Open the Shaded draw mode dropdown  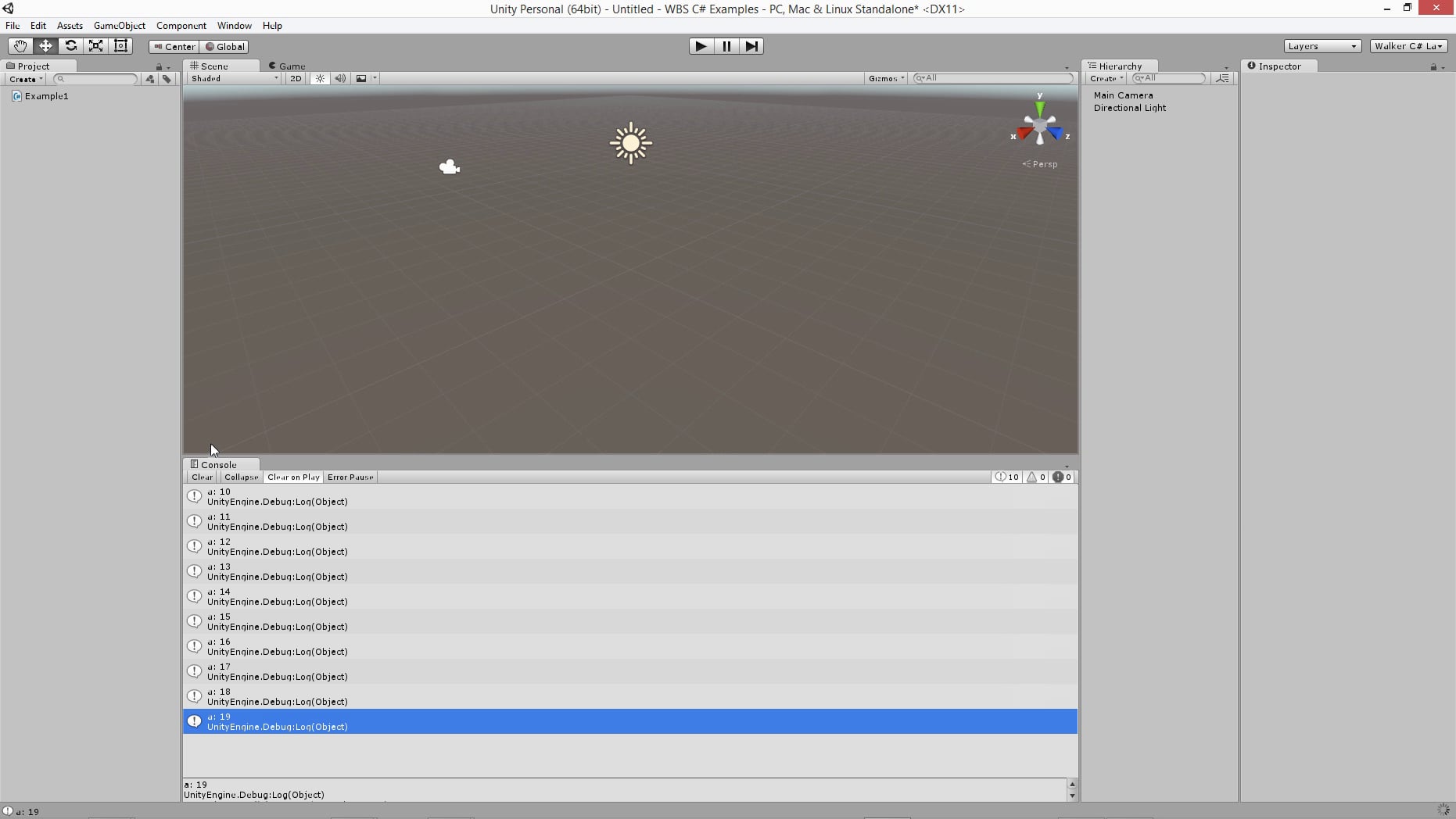pyautogui.click(x=234, y=78)
